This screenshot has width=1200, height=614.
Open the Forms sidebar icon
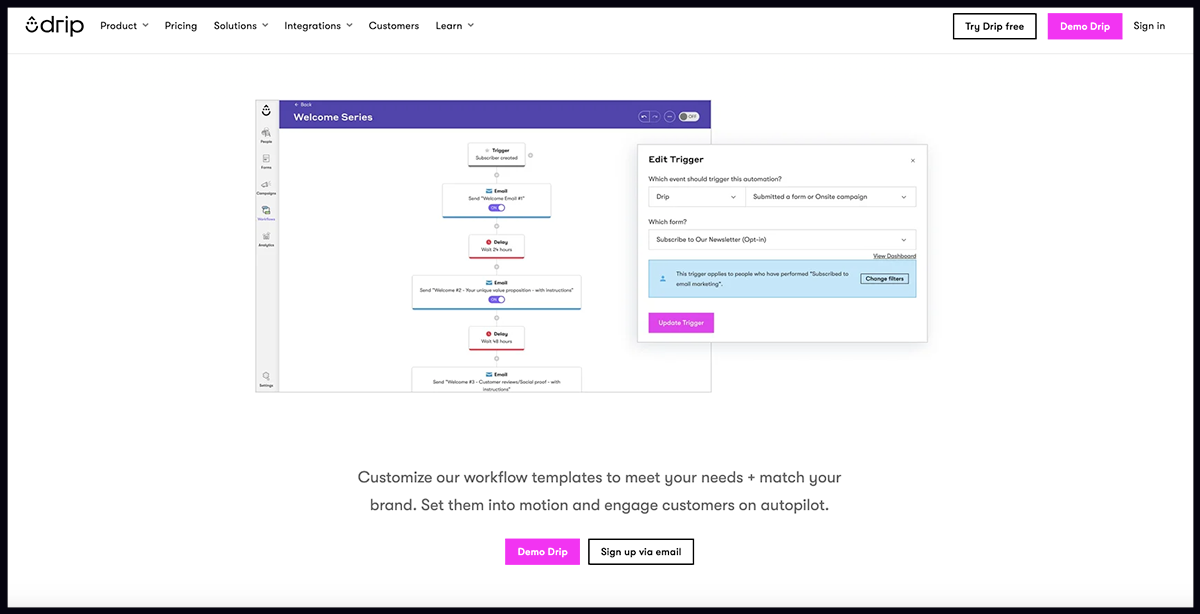pos(266,160)
